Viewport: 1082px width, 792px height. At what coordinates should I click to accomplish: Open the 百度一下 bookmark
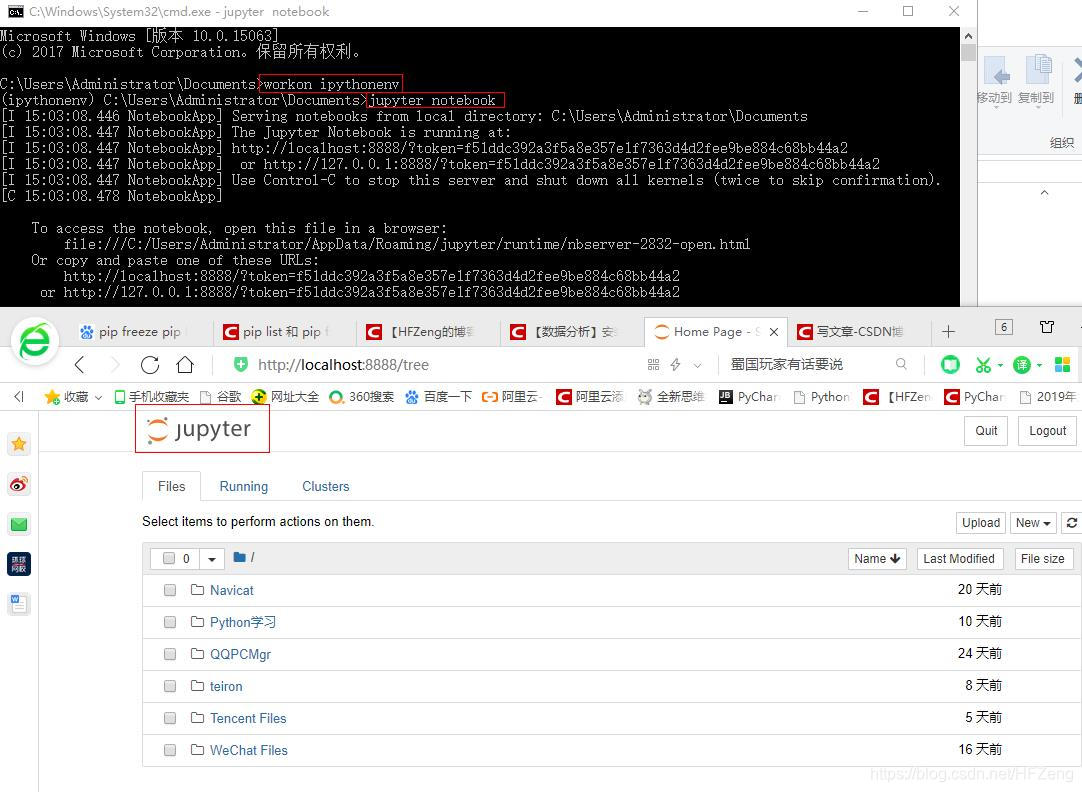pos(439,397)
